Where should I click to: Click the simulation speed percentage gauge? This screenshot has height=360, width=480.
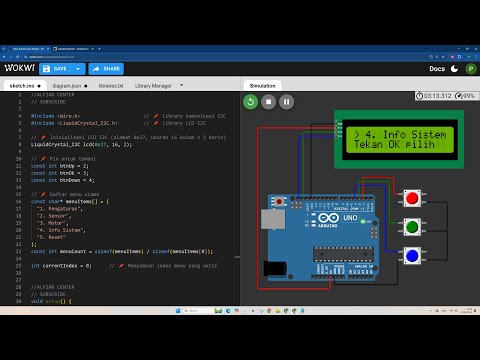pyautogui.click(x=465, y=96)
